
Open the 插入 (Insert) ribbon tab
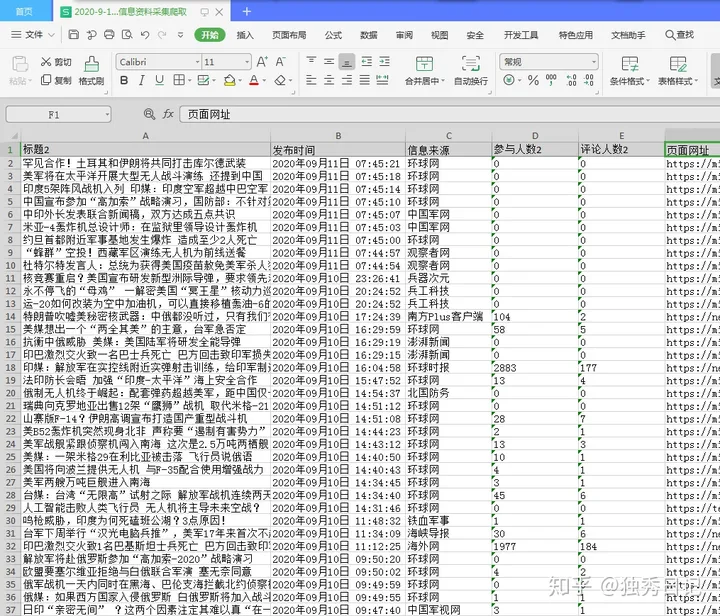(245, 35)
